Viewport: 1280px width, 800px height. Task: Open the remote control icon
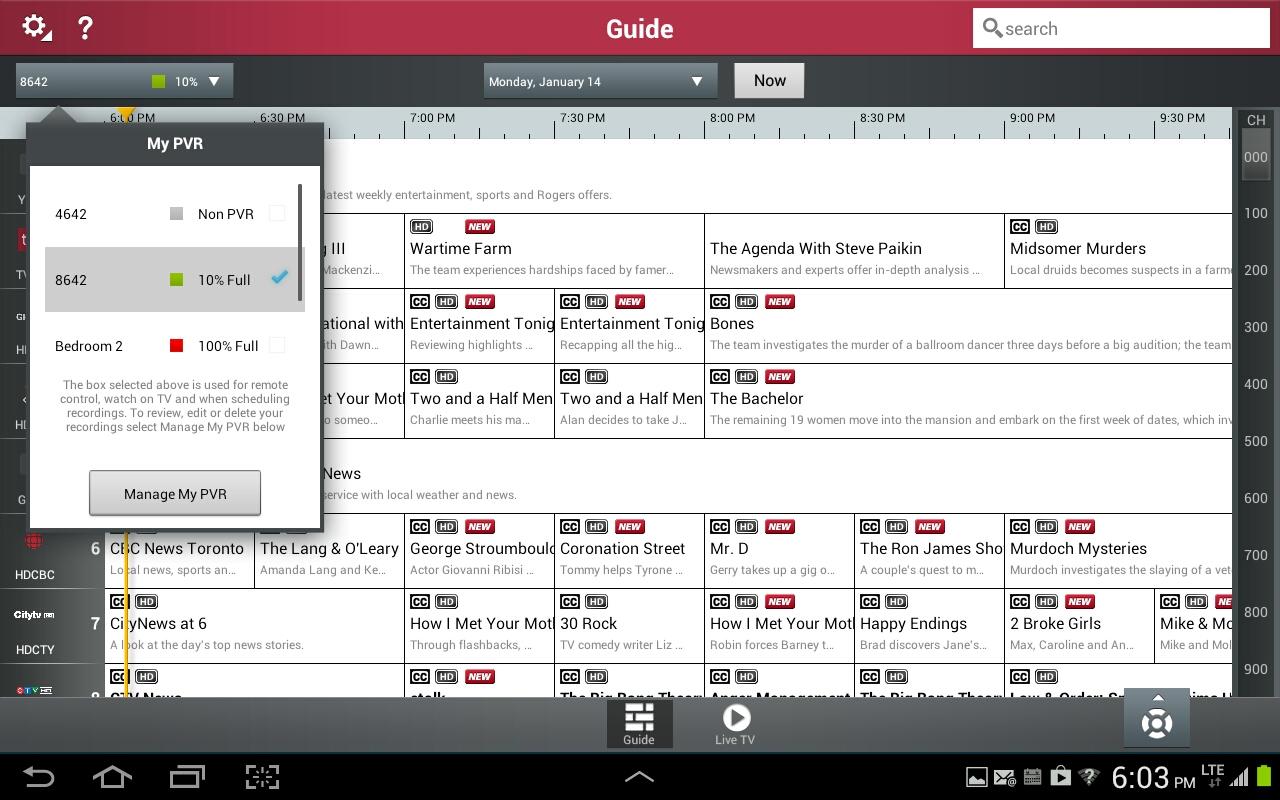(x=1157, y=718)
